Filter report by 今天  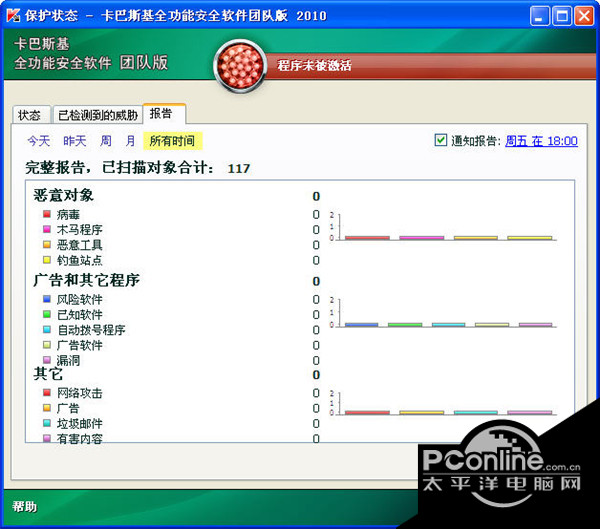click(x=39, y=140)
